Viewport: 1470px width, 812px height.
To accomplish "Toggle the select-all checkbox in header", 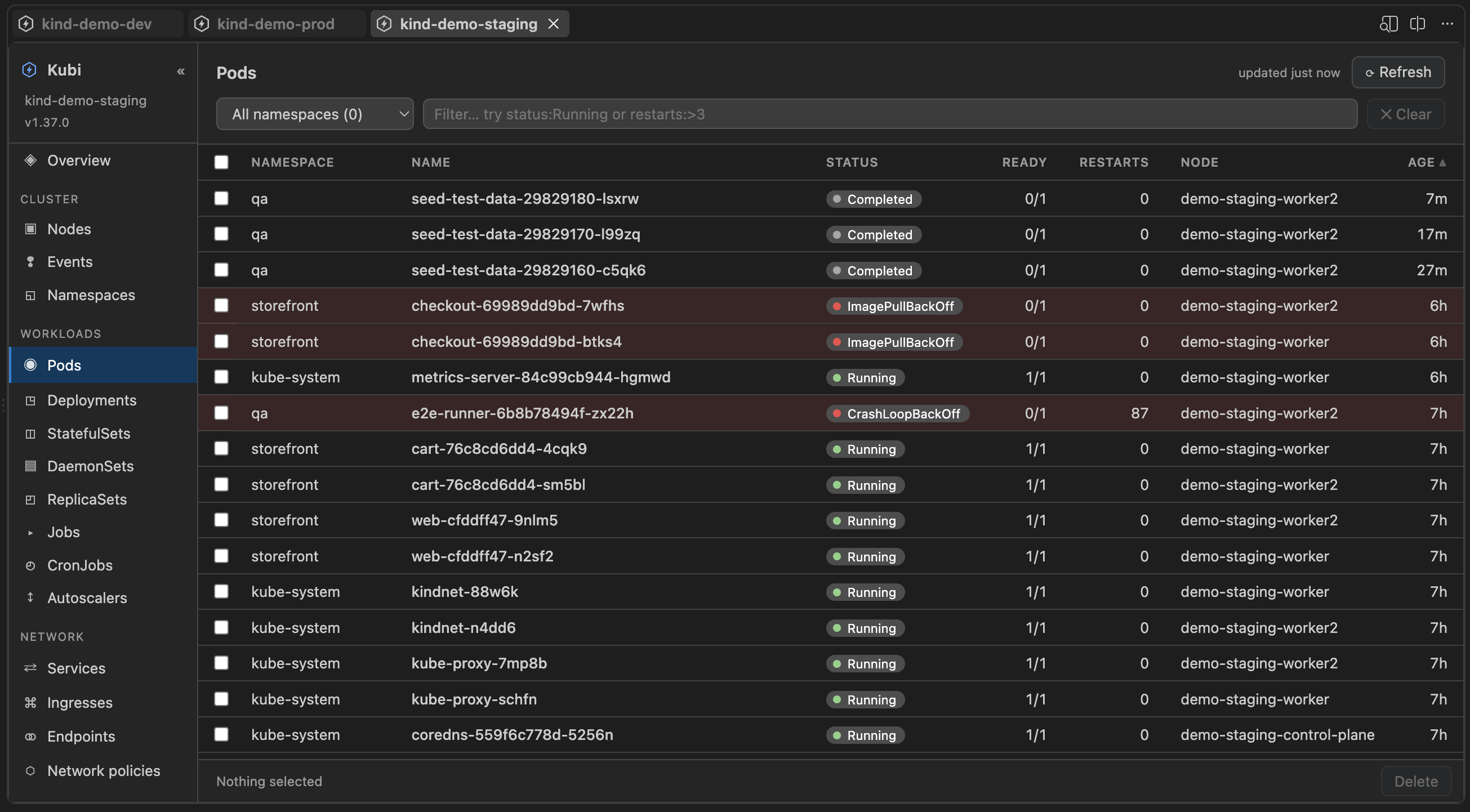I will [221, 162].
